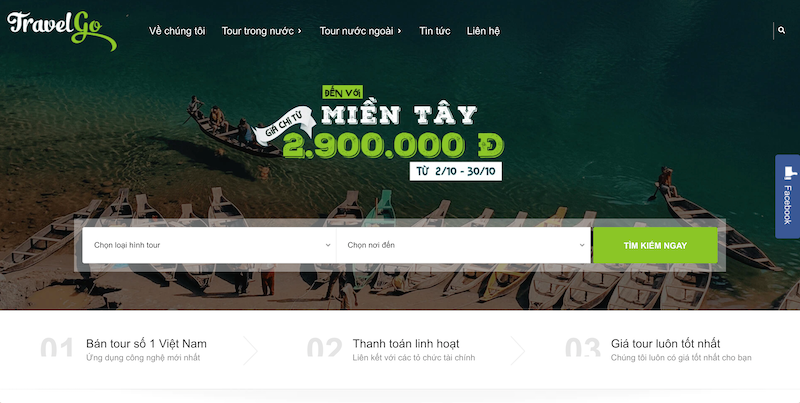The height and width of the screenshot is (403, 800).
Task: Open the Chọn loại hình tour dropdown
Action: click(209, 245)
